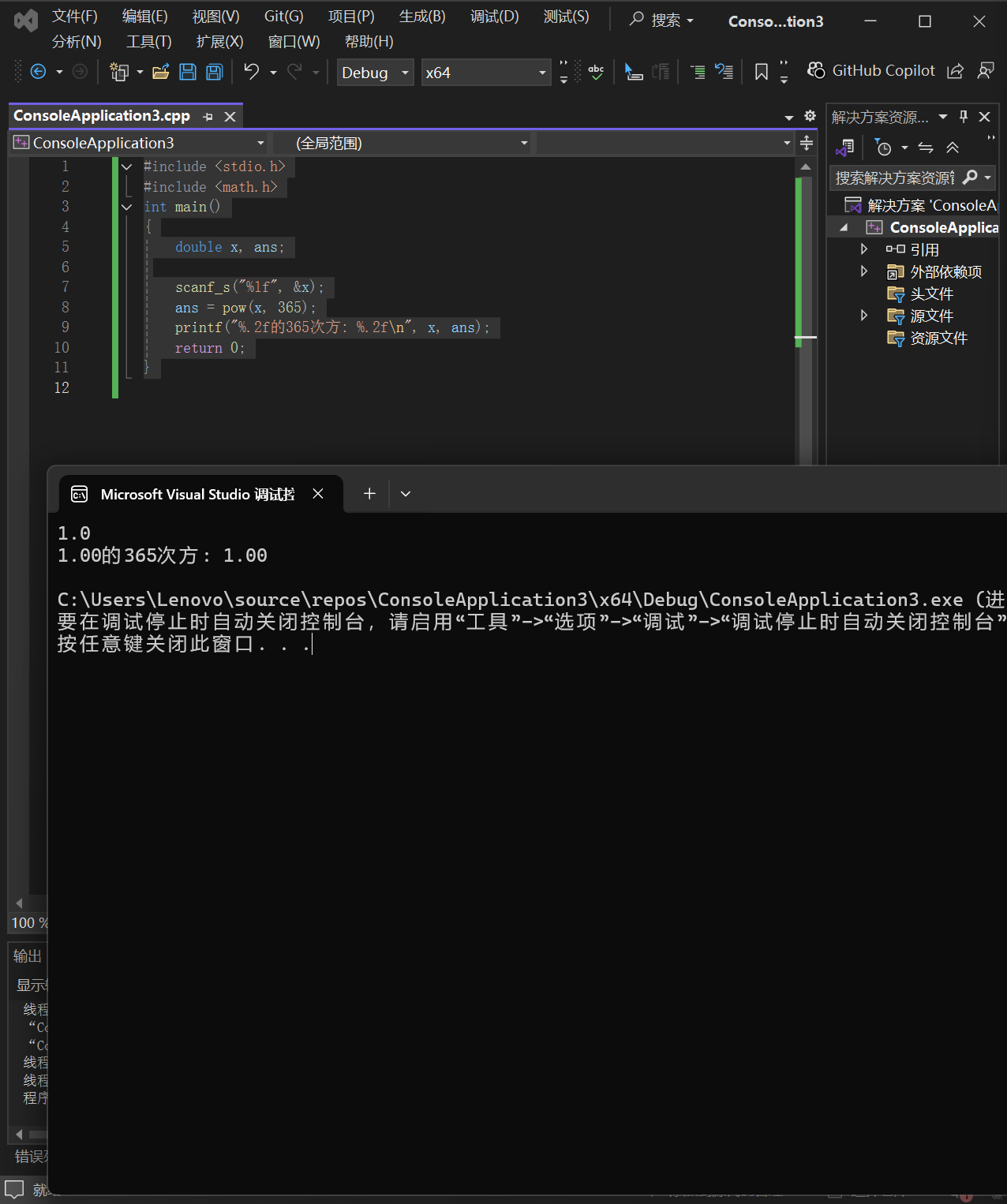Toggle auto-hide pin on Solution Explorer panel
This screenshot has width=1007, height=1204.
pos(964,117)
